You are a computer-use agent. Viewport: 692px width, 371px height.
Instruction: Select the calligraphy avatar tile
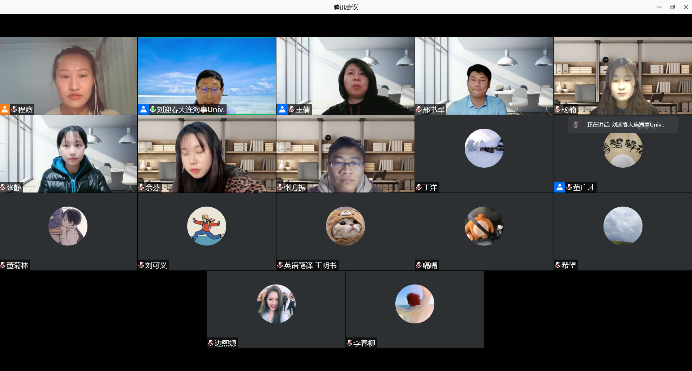pos(623,154)
